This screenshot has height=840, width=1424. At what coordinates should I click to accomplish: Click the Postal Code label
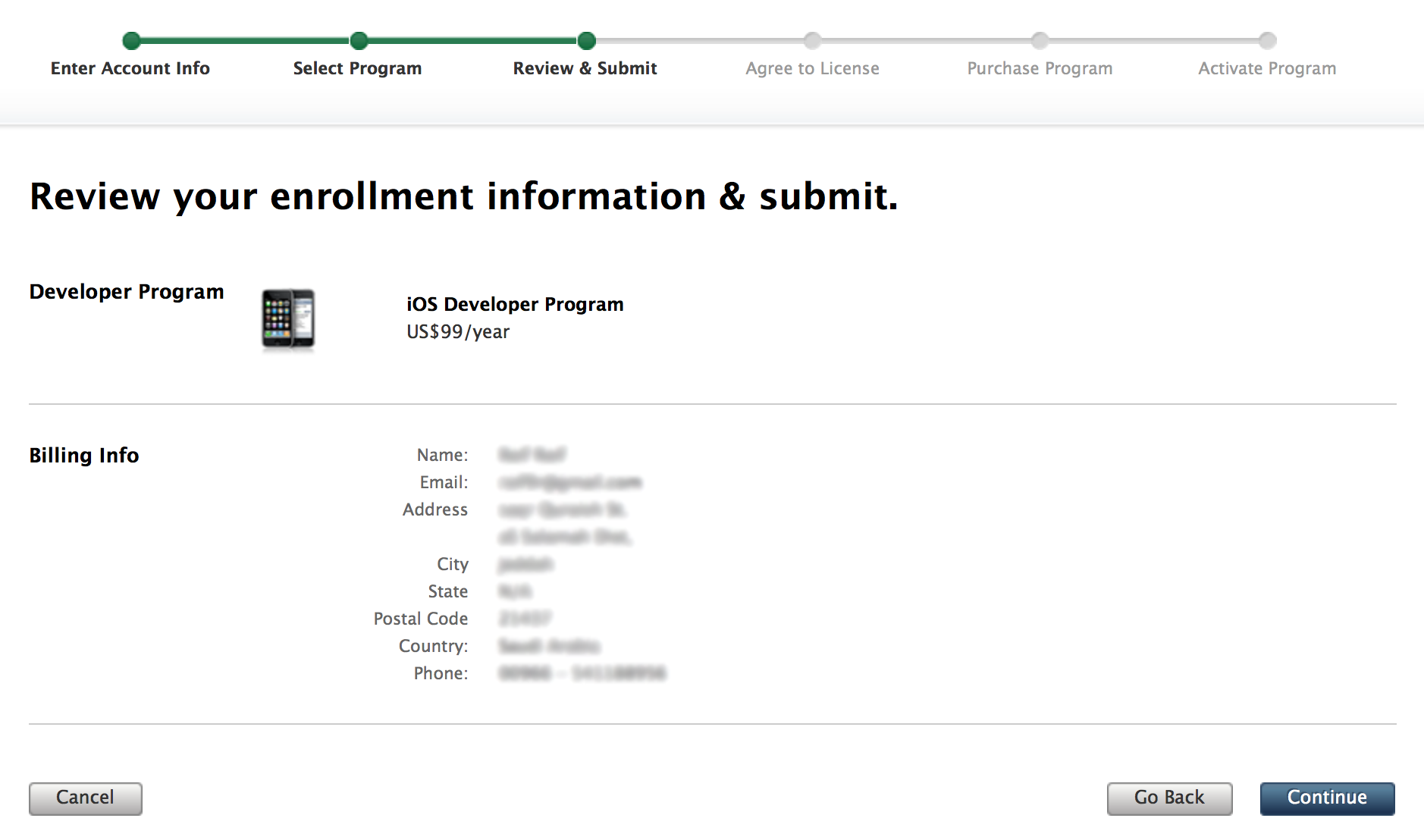[x=421, y=619]
